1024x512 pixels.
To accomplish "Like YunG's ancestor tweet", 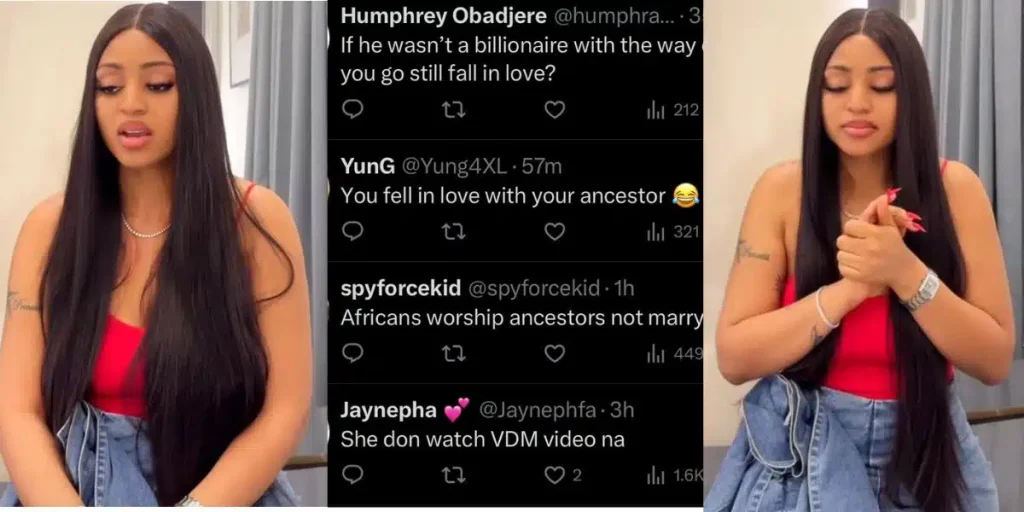I will click(x=554, y=231).
